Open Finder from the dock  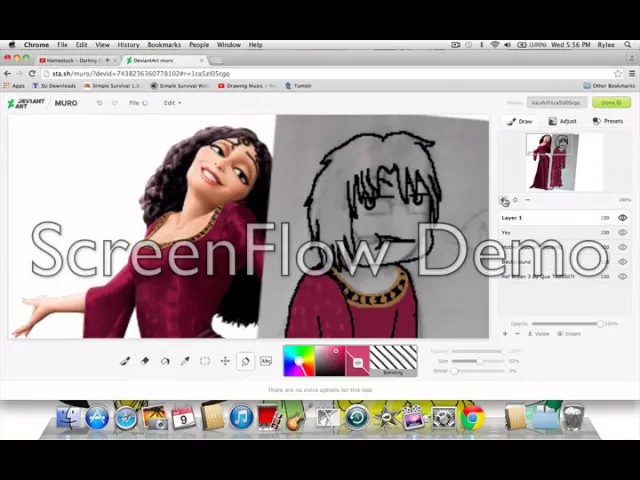[68, 417]
